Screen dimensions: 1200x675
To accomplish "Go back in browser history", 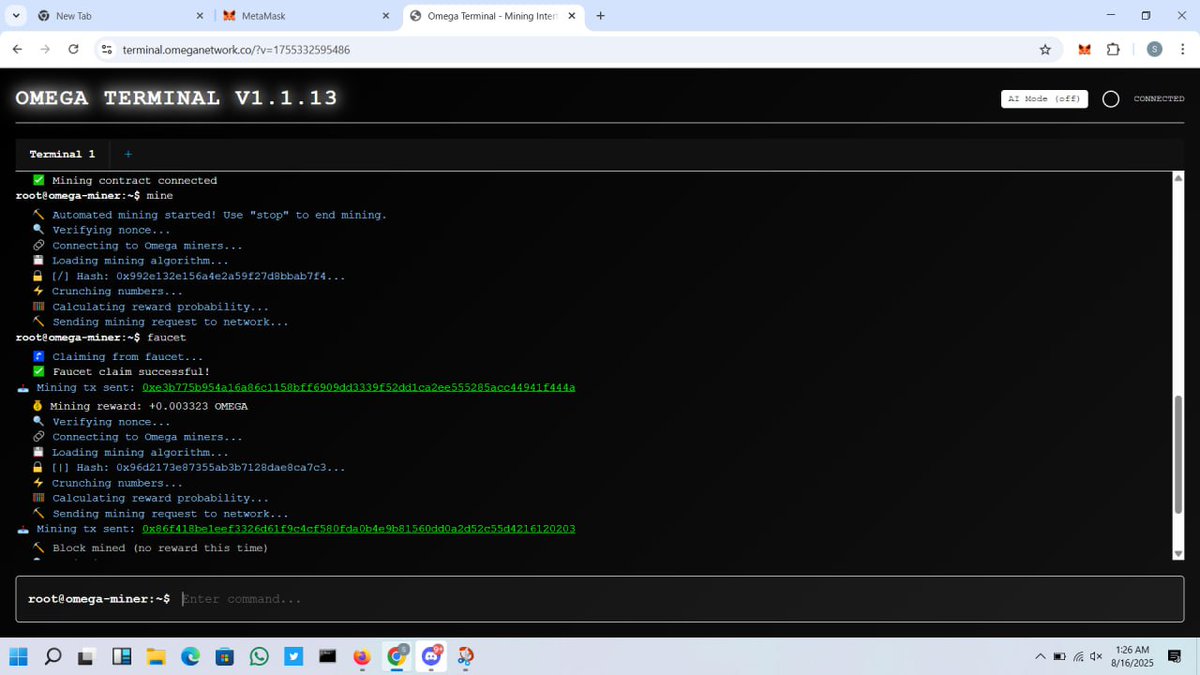I will pos(17,49).
